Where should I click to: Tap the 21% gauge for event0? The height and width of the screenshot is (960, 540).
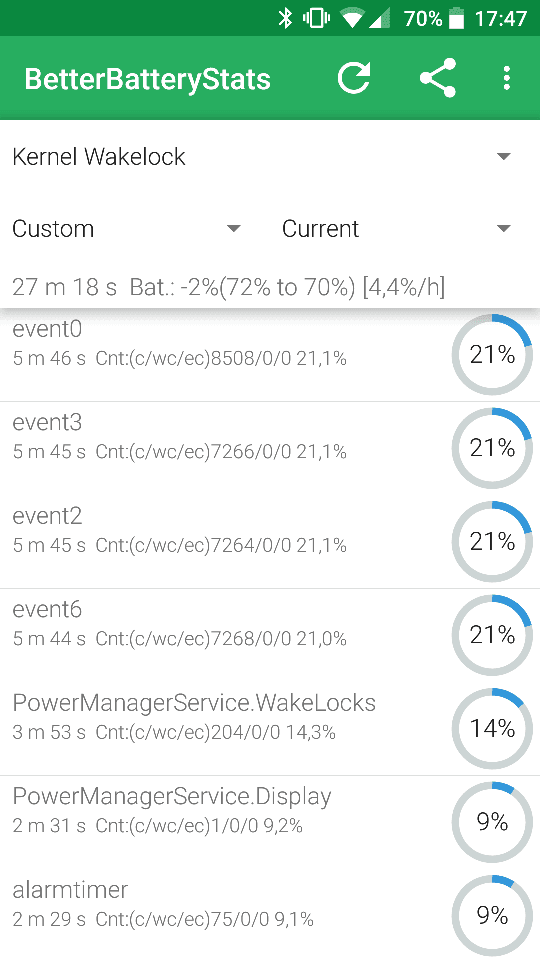point(492,354)
